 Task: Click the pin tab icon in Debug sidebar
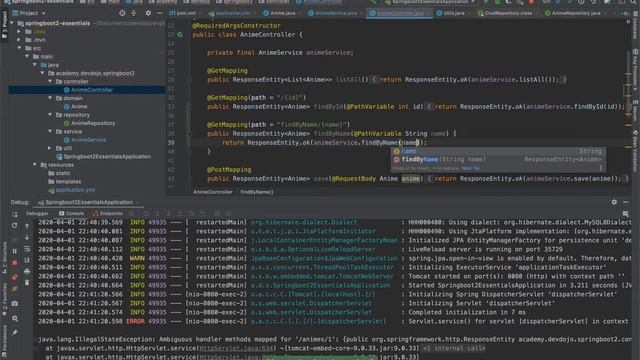(x=15, y=333)
